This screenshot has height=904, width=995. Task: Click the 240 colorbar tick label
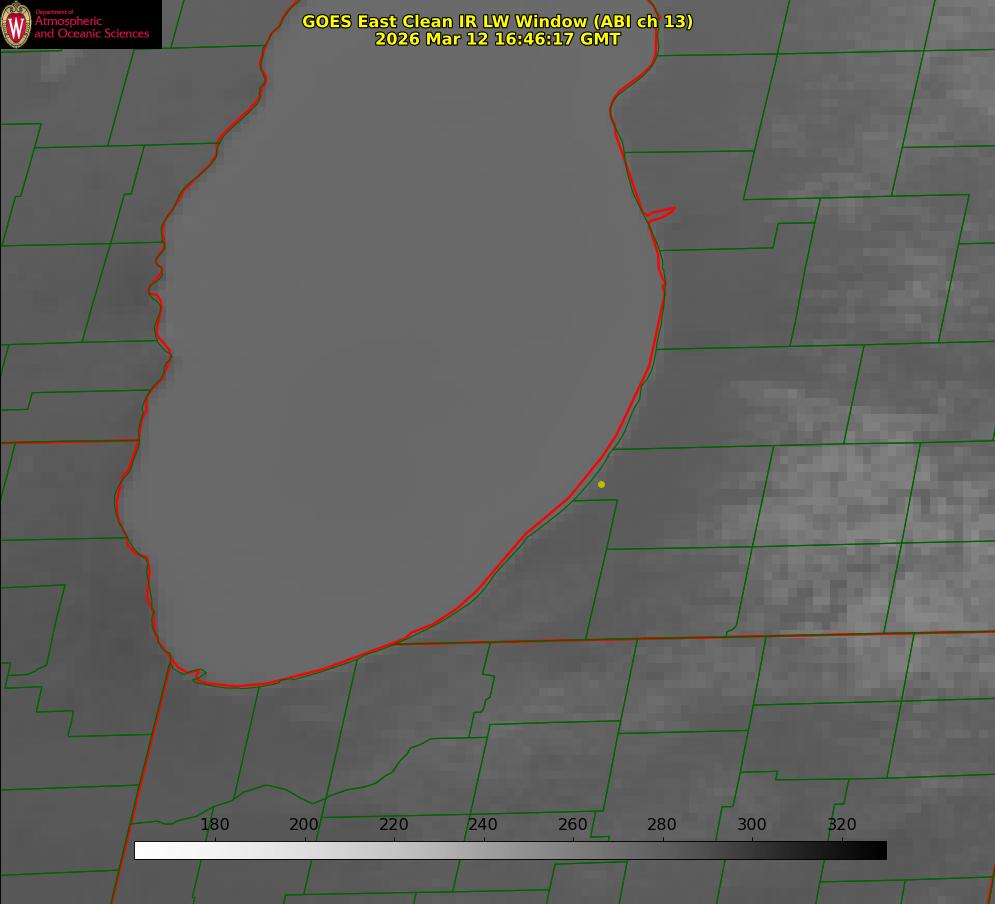[x=483, y=825]
